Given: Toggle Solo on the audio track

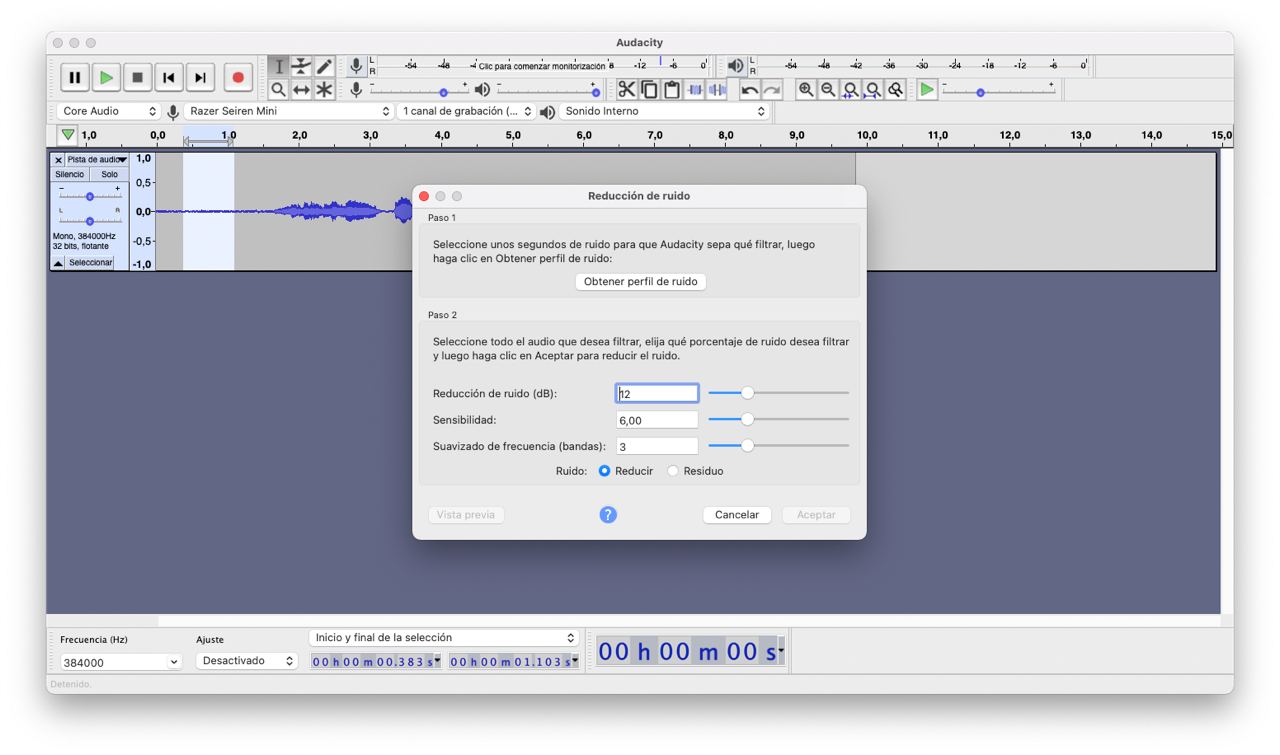Looking at the screenshot, I should [110, 175].
